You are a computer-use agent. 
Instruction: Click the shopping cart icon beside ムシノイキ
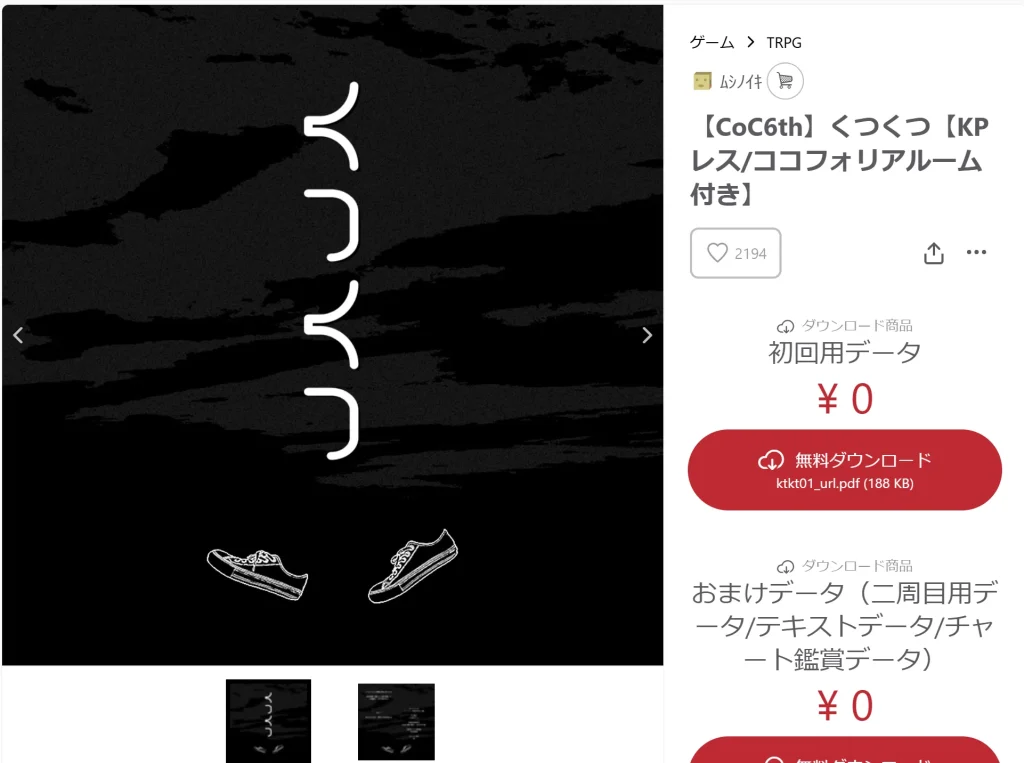[785, 81]
